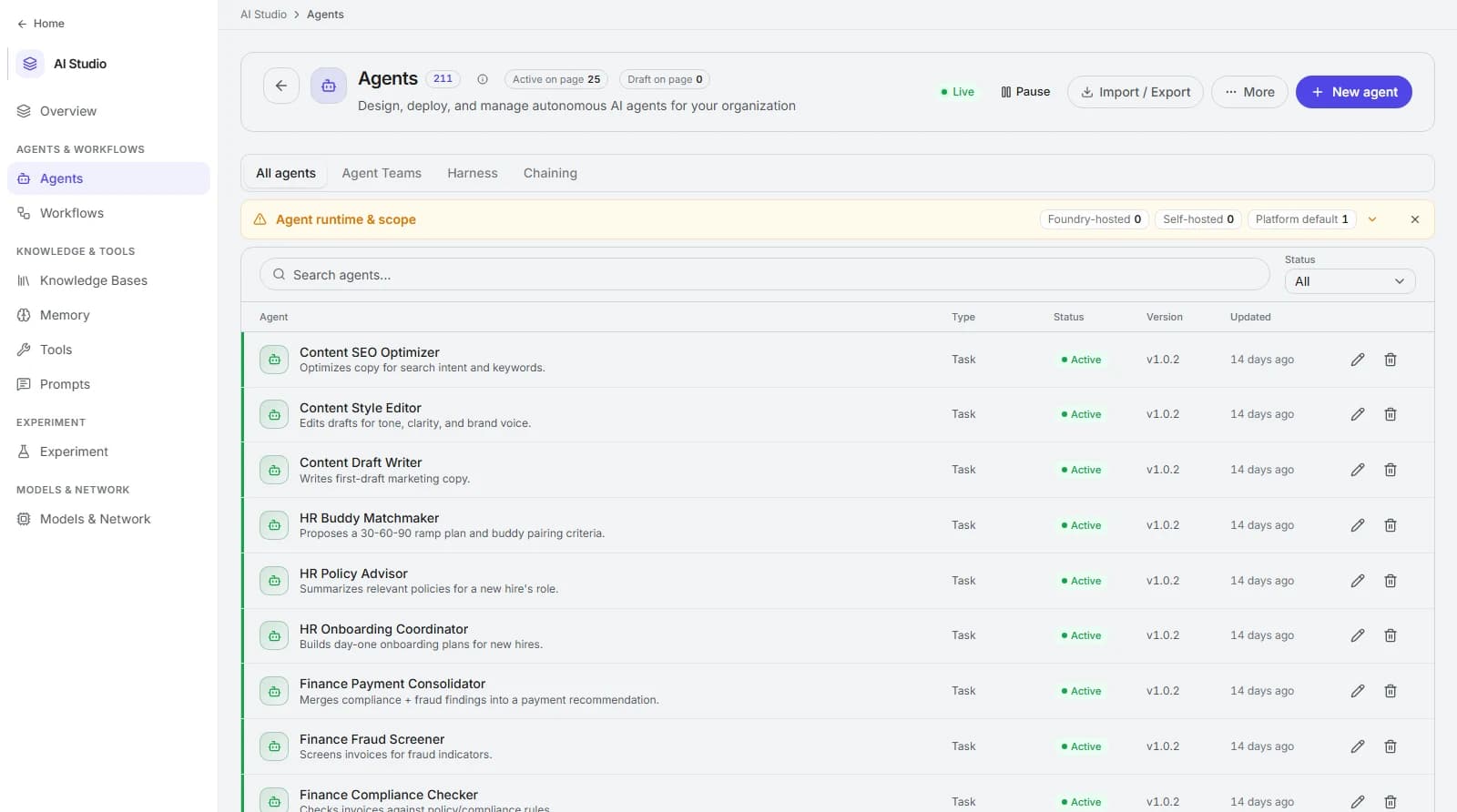
Task: Click the Self-hosted 0 chip
Action: [x=1198, y=219]
